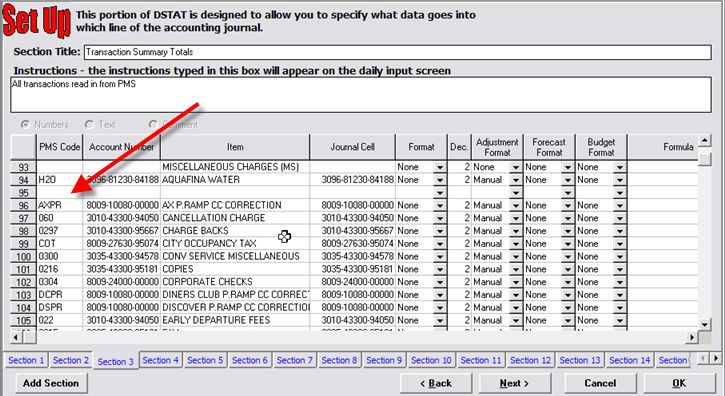Click item cell EARLY DEPARTURE FEES

click(x=235, y=321)
